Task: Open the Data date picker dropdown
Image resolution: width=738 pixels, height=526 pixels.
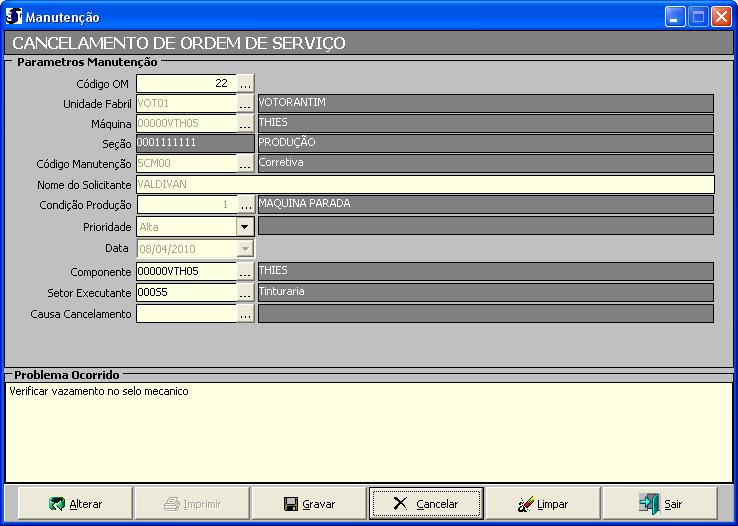Action: (245, 248)
